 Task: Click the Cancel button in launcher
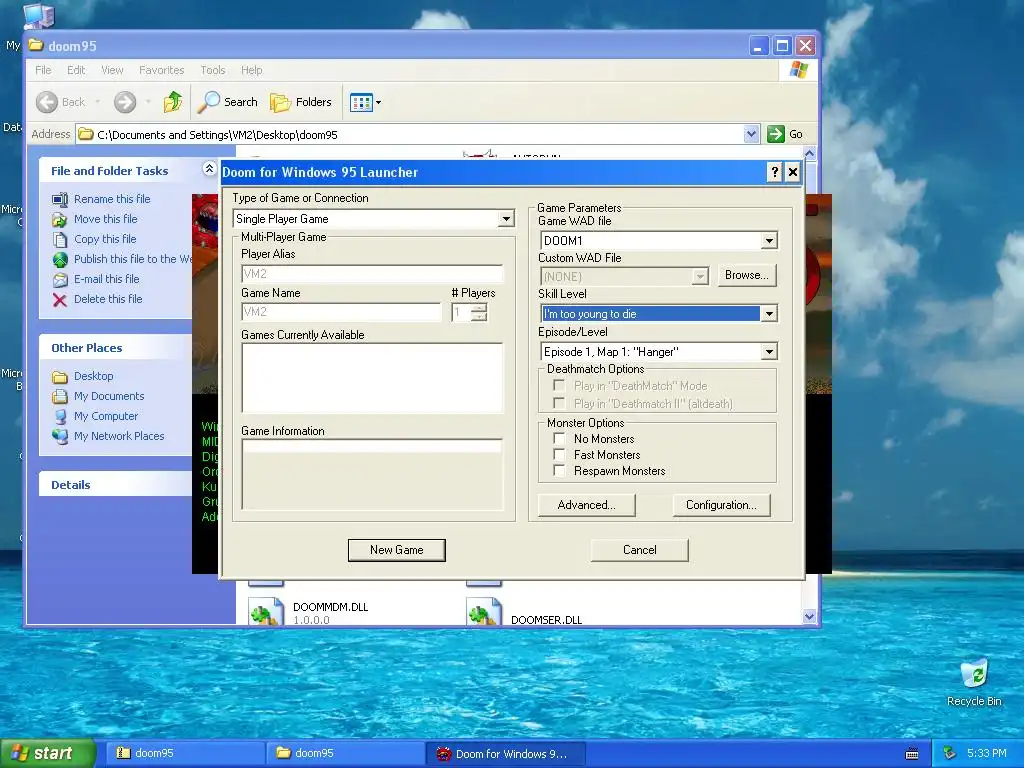639,550
